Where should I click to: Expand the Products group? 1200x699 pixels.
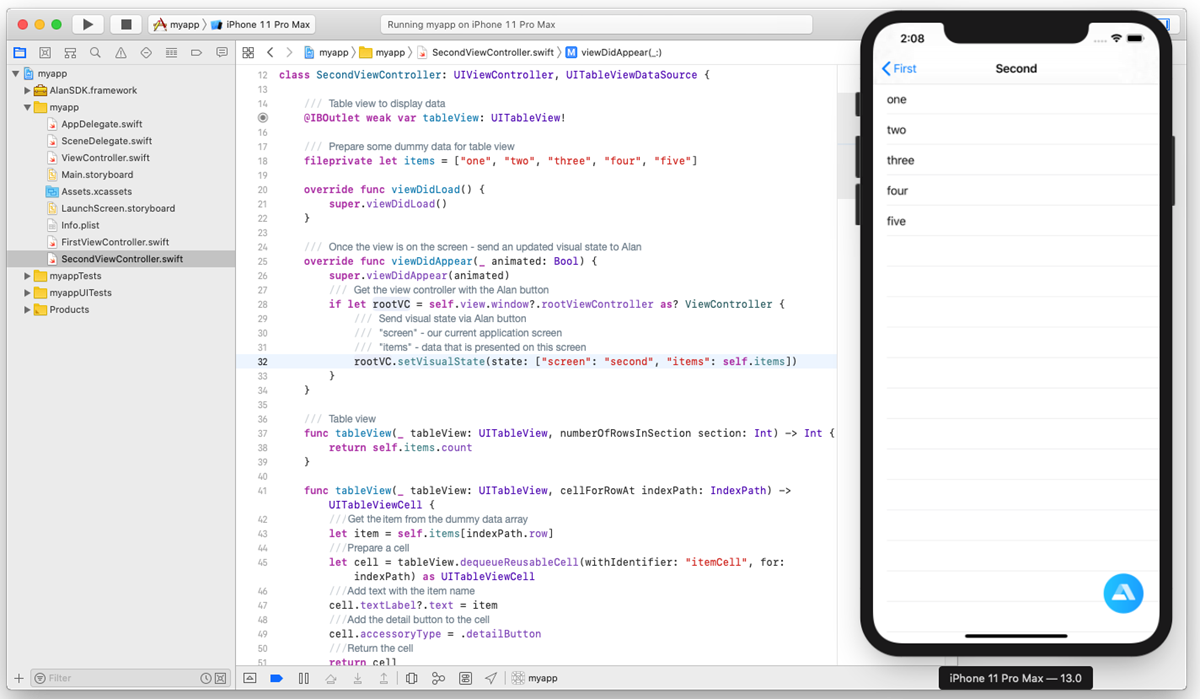(28, 310)
